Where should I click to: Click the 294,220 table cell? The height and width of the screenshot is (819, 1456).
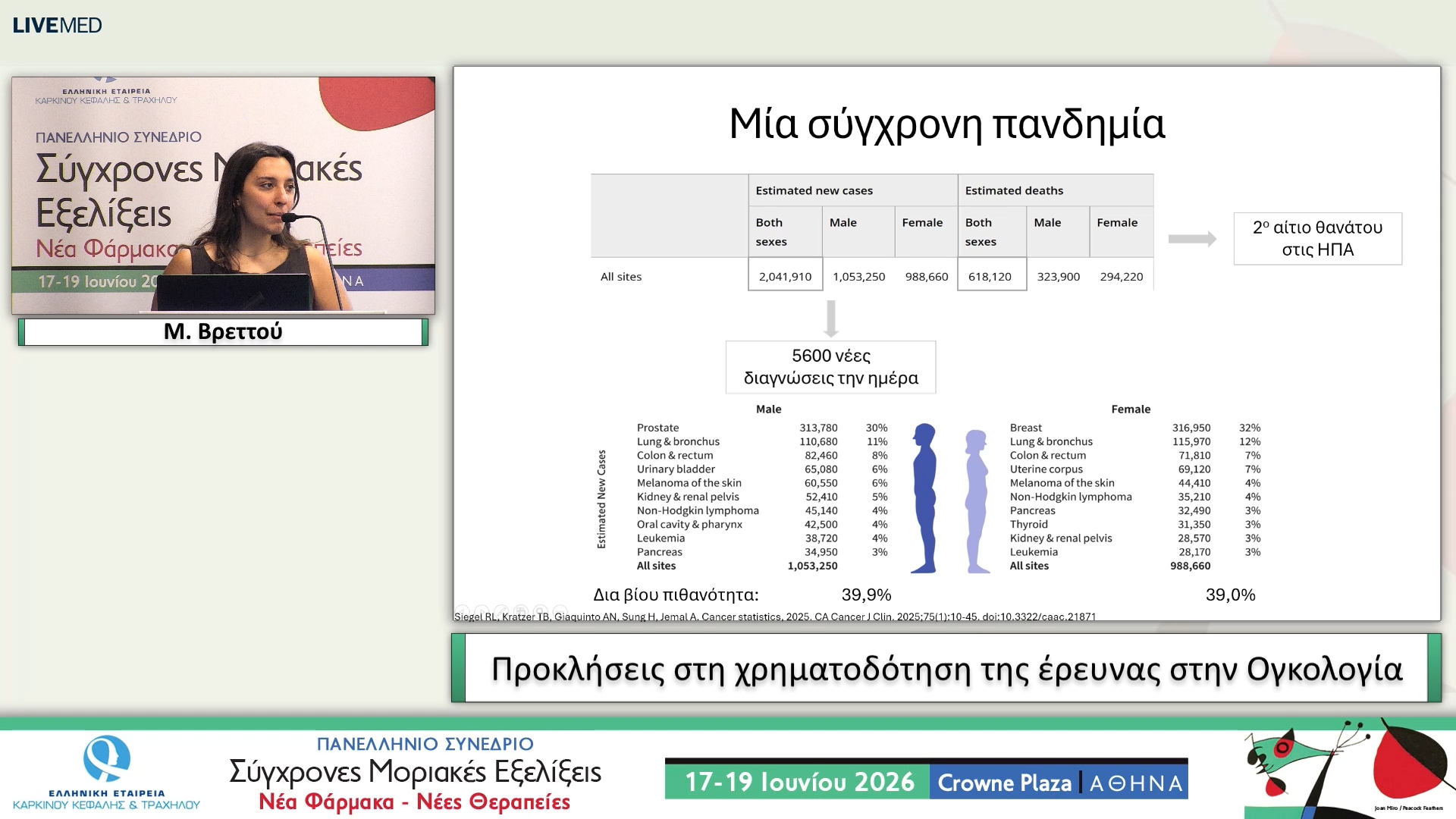(x=1122, y=277)
